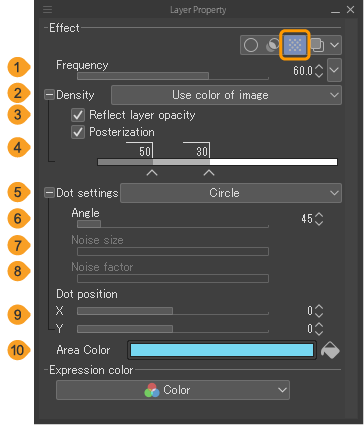Collapse the Density section

49,95
